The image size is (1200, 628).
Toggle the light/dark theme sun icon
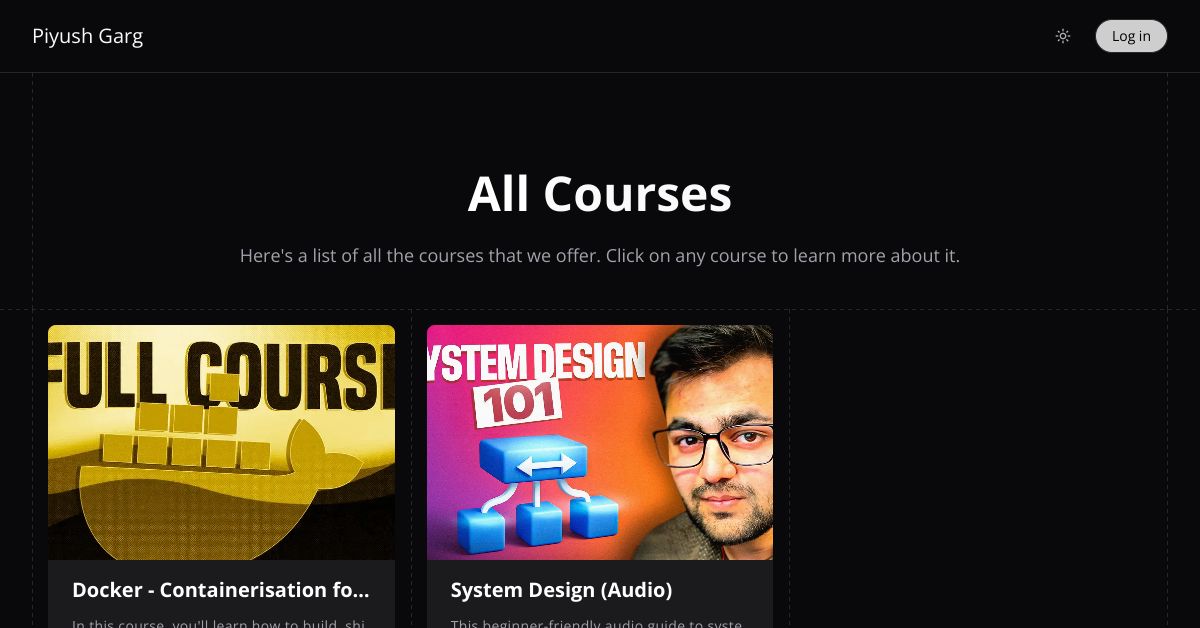(1063, 36)
